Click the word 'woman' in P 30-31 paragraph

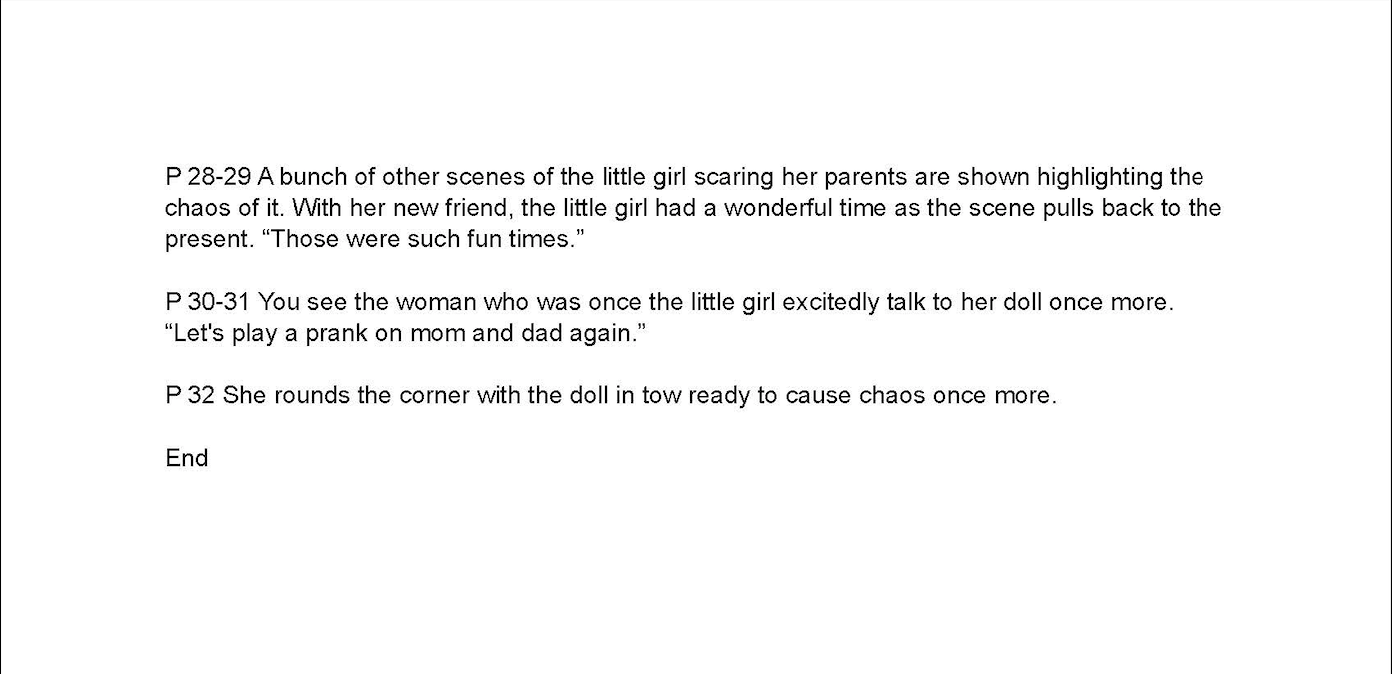436,302
